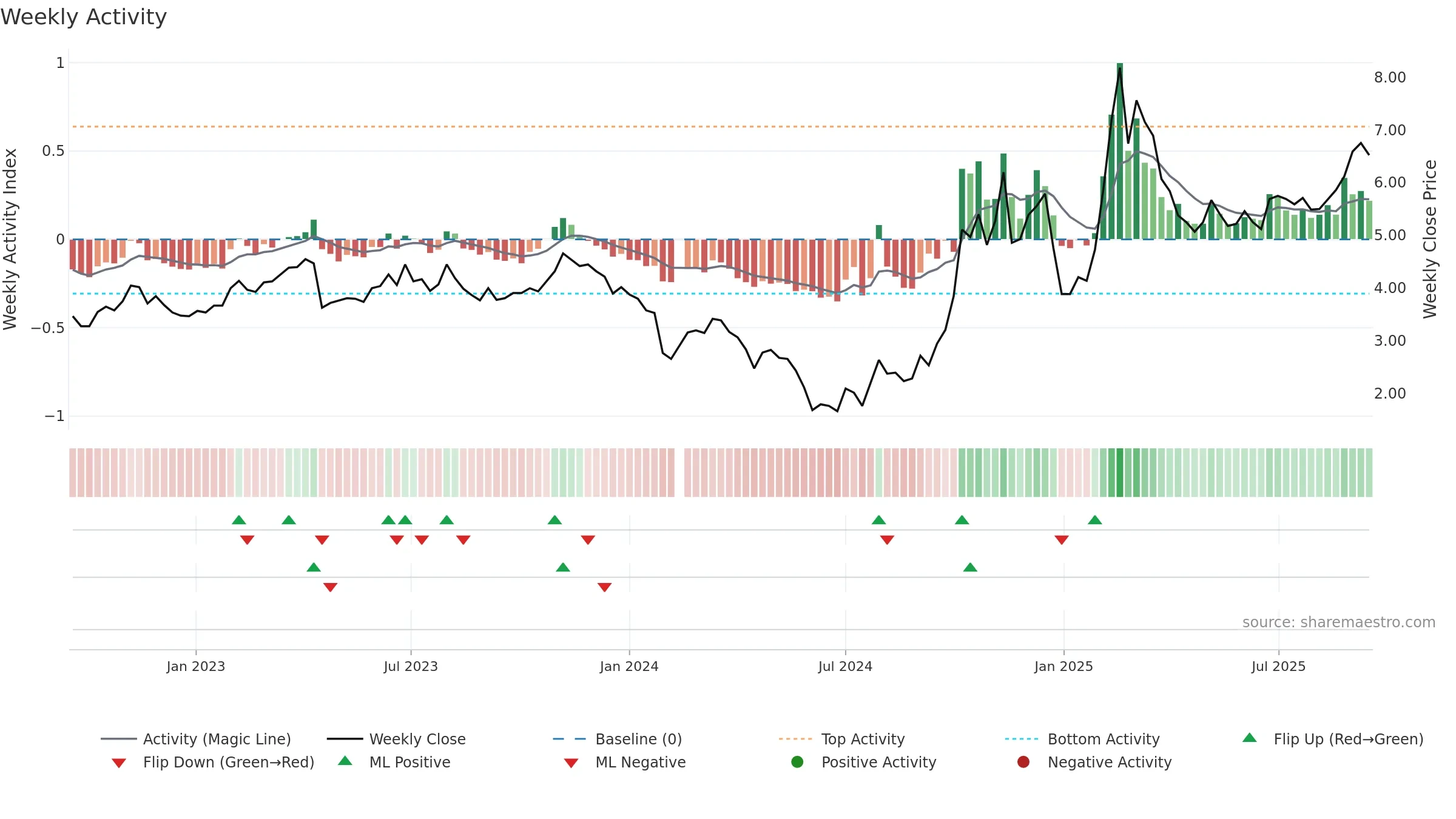This screenshot has width=1456, height=819.
Task: Click the Top Activity dotted orange legend line
Action: 795,739
